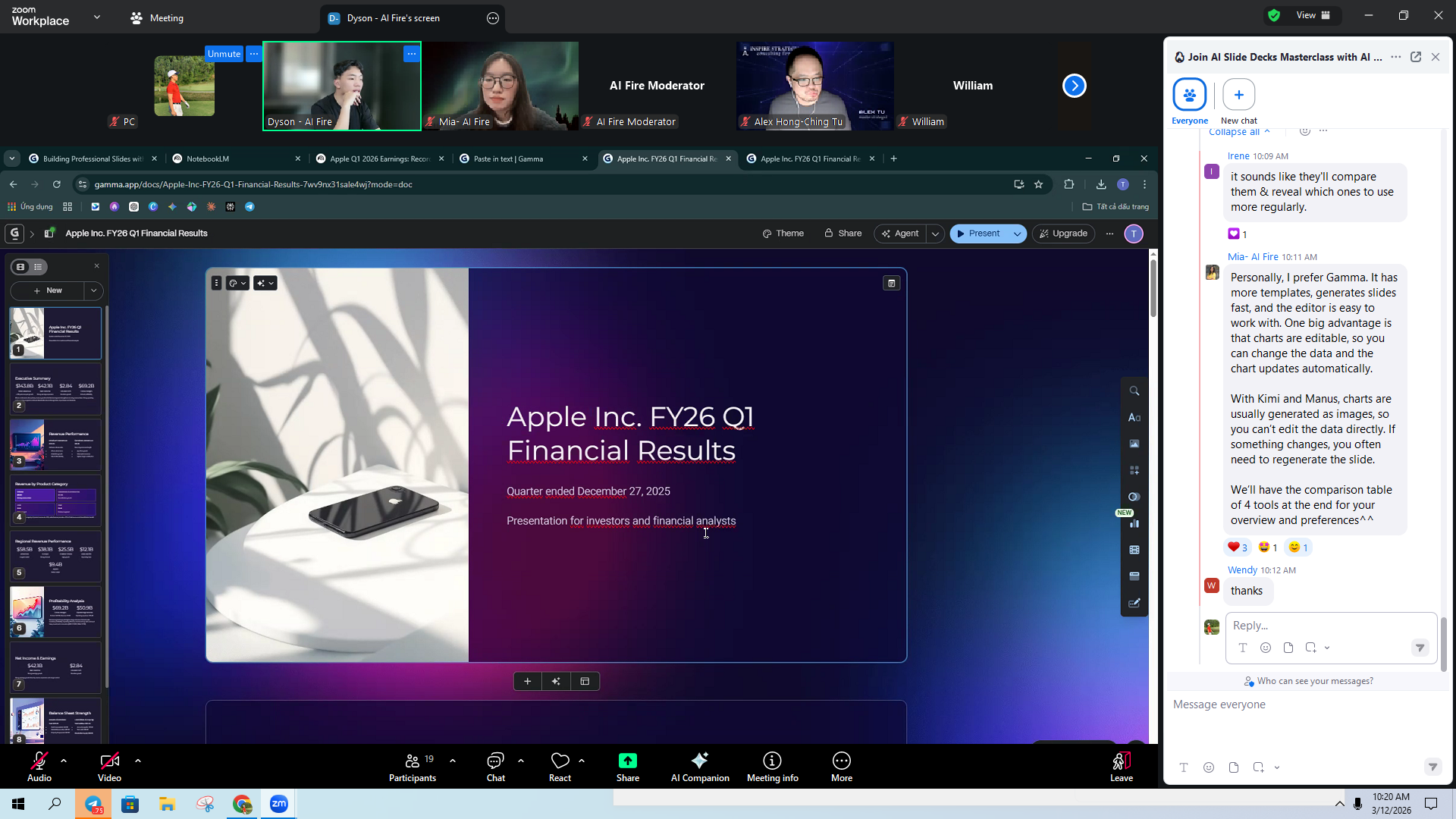
Task: Open the Present button dropdown arrow
Action: (x=1016, y=234)
